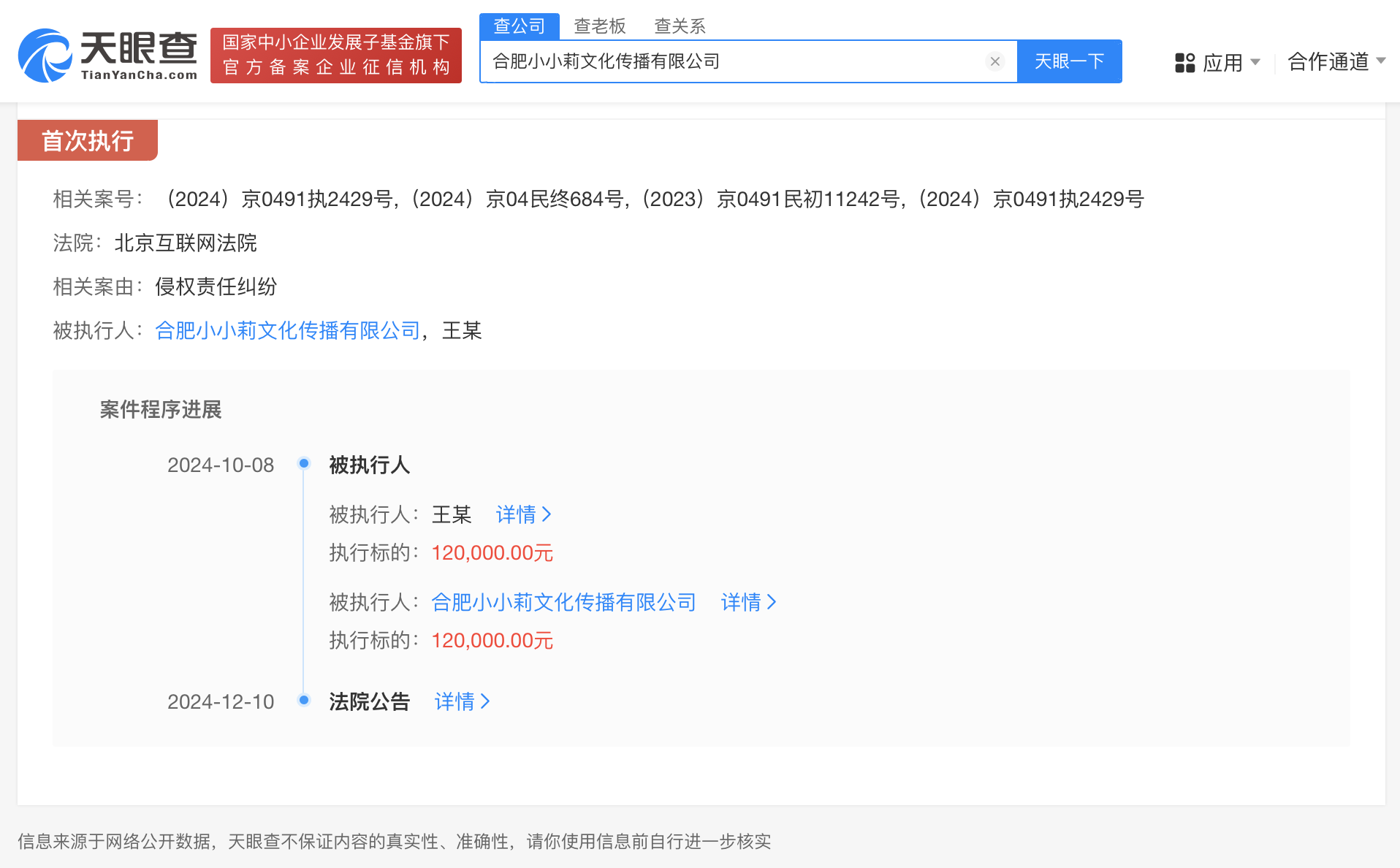Click the bold 被执行人 timeline entry title
Viewport: 1400px width, 868px height.
coord(370,465)
